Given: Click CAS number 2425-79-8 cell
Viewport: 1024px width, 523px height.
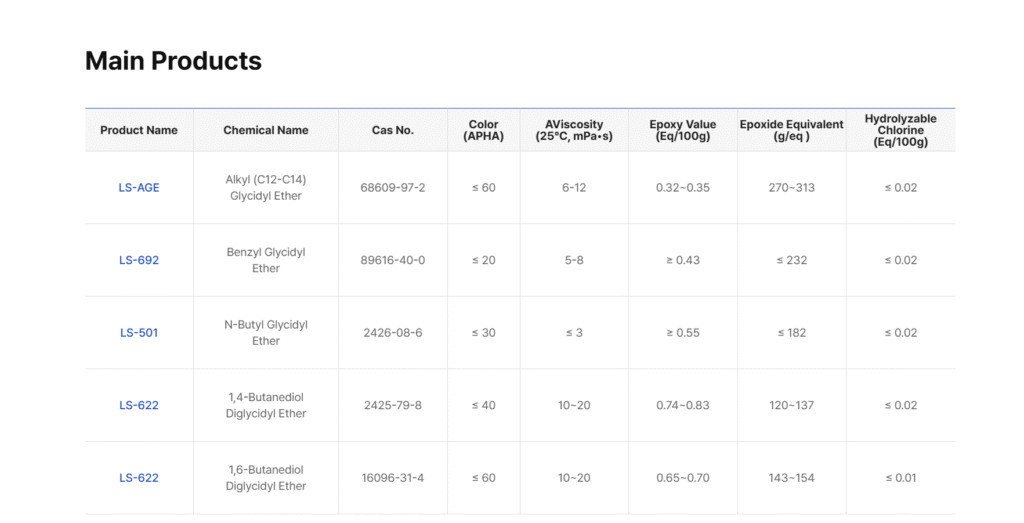Looking at the screenshot, I should (393, 405).
